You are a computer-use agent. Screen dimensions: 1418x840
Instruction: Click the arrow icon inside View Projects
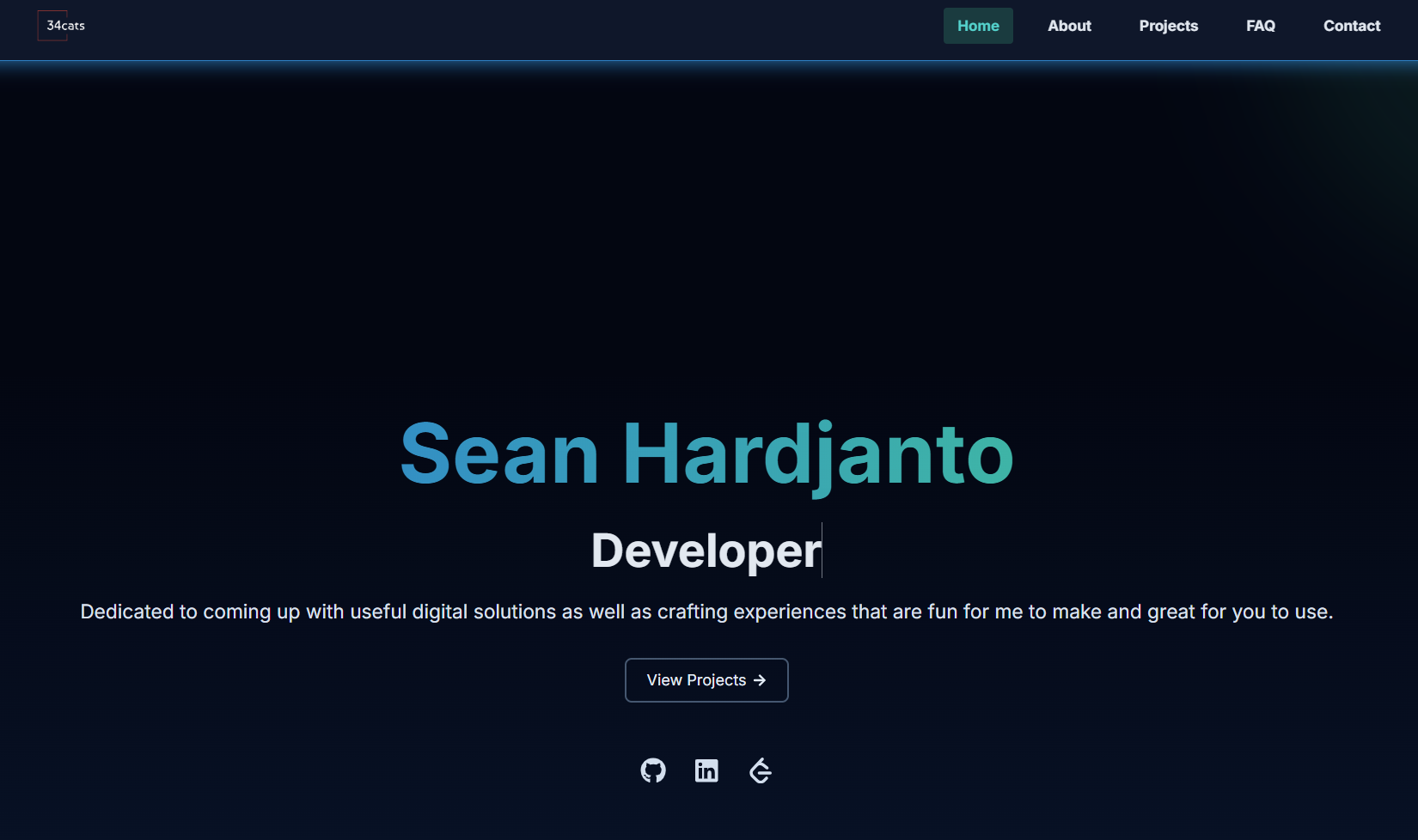coord(760,680)
